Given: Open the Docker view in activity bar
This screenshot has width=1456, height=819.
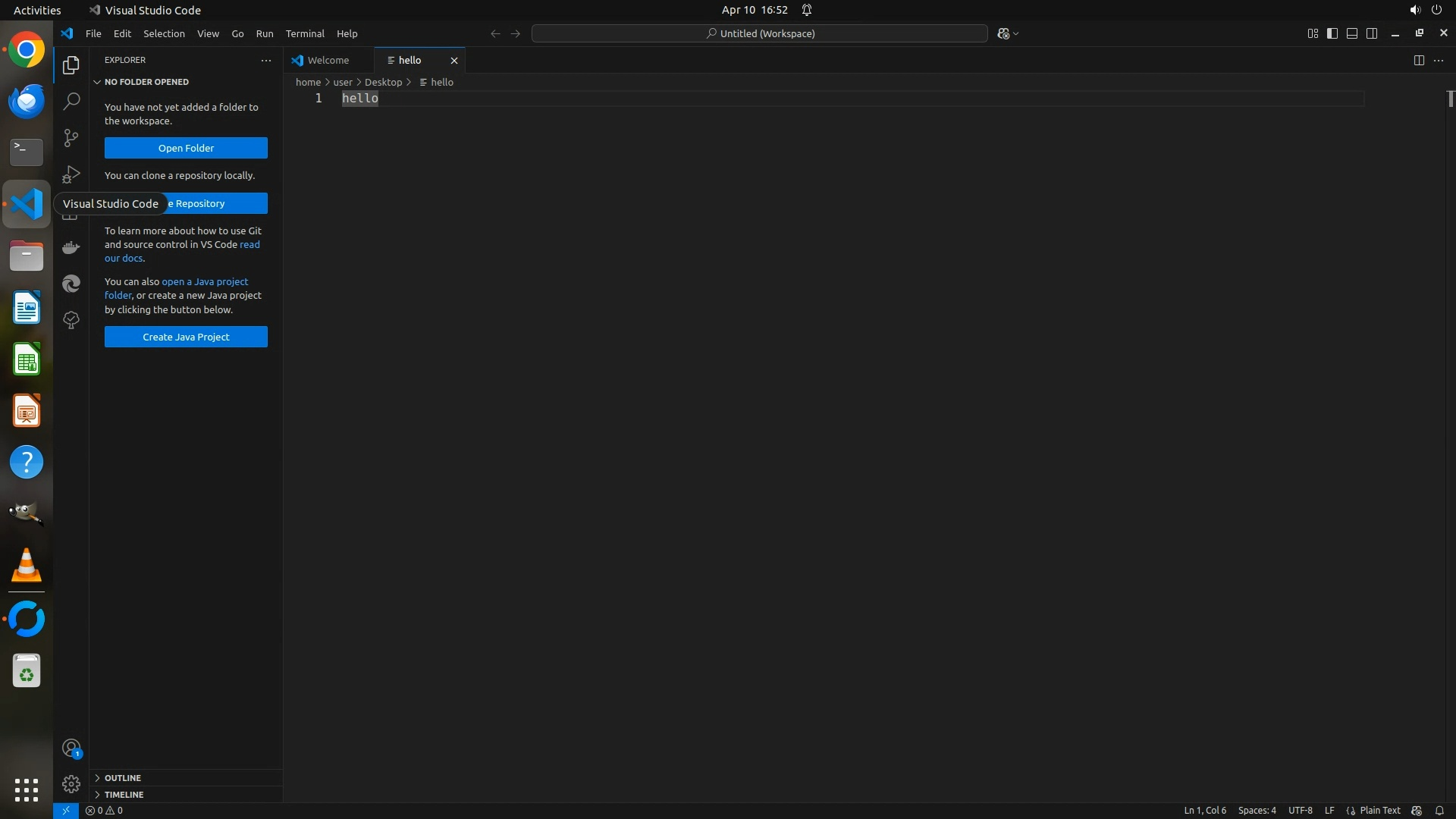Looking at the screenshot, I should [x=71, y=247].
